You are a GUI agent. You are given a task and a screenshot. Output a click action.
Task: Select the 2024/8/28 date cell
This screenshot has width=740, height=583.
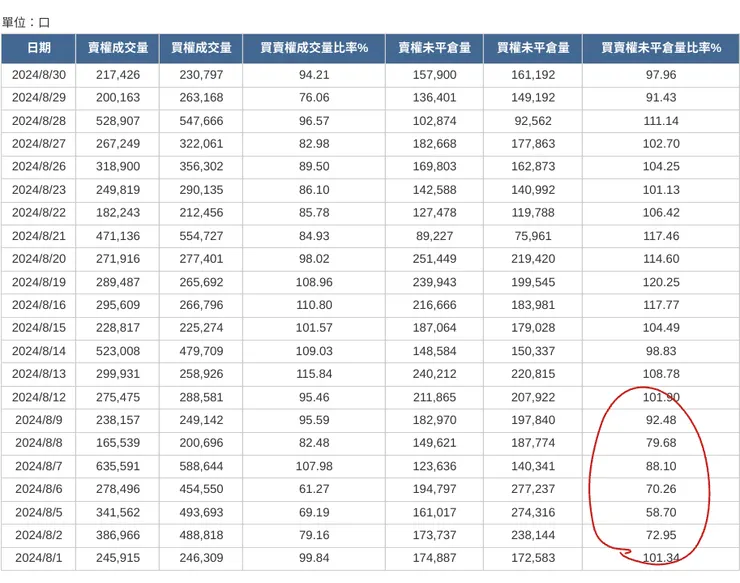(39, 121)
